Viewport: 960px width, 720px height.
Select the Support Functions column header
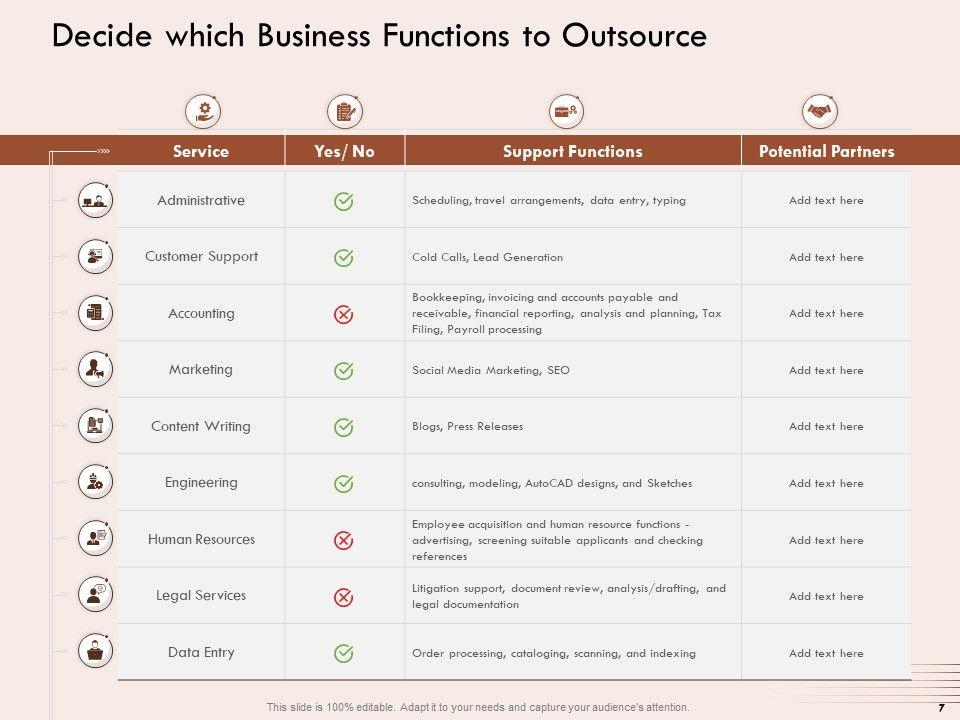[x=573, y=152]
